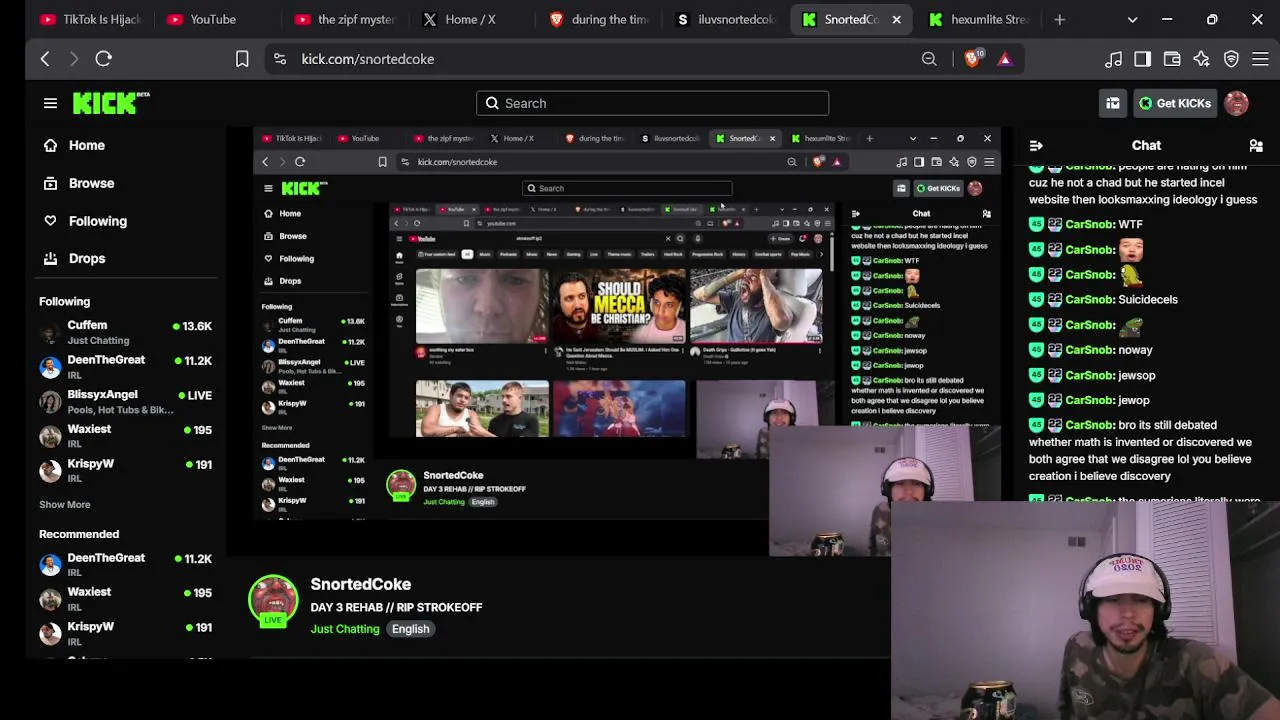Switch to the Home / X tab
The width and height of the screenshot is (1280, 720).
[471, 19]
